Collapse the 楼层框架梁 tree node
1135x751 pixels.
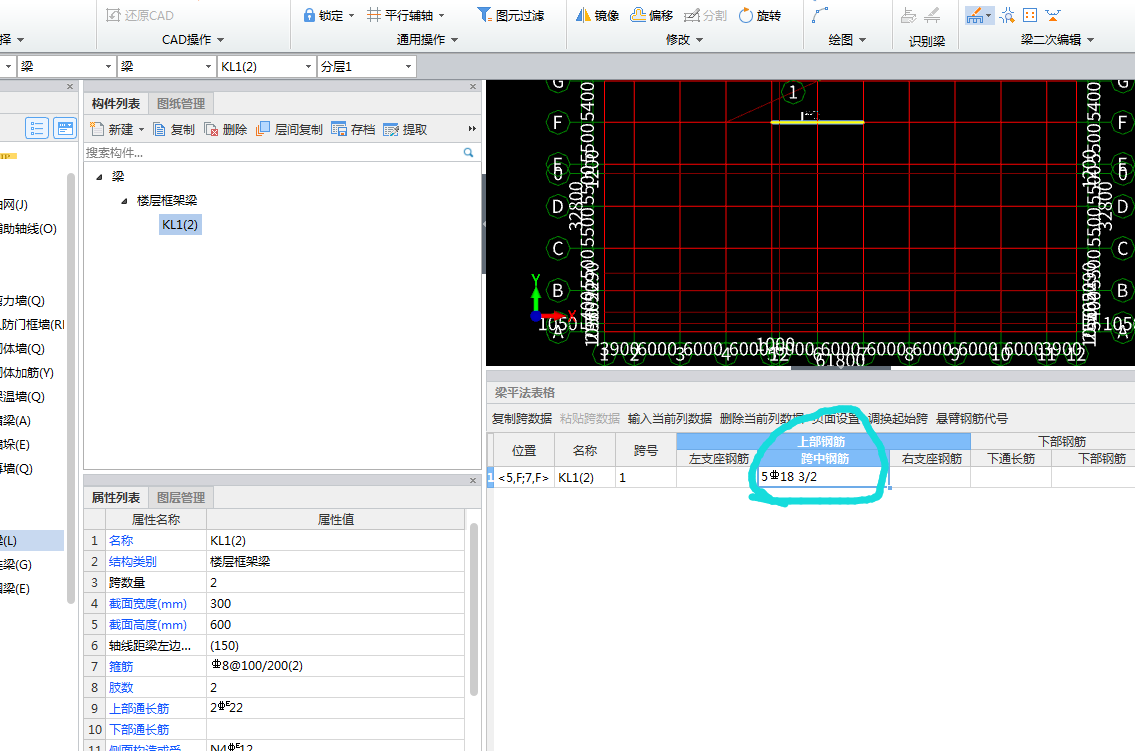pyautogui.click(x=124, y=200)
